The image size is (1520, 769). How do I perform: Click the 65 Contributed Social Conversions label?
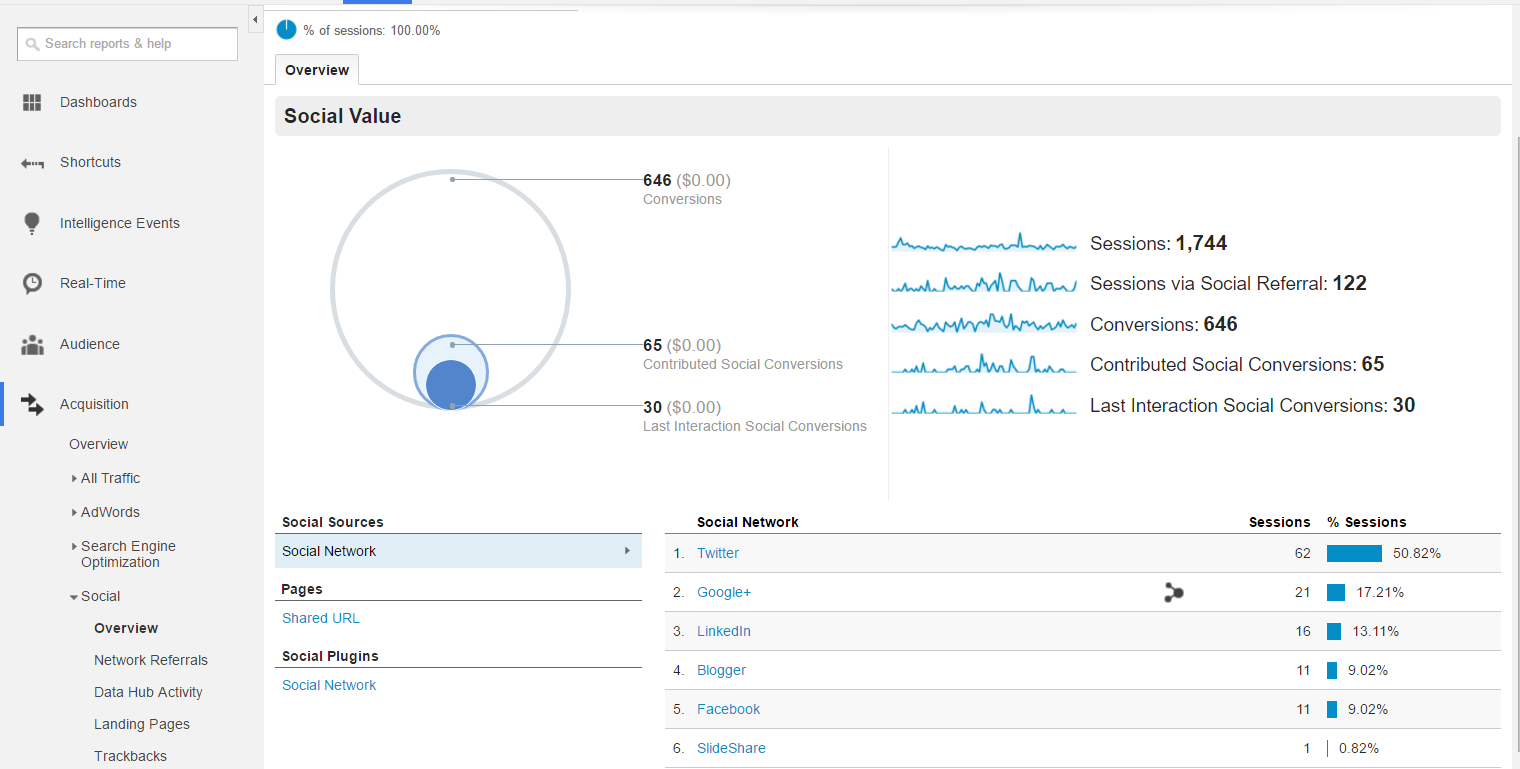(743, 354)
